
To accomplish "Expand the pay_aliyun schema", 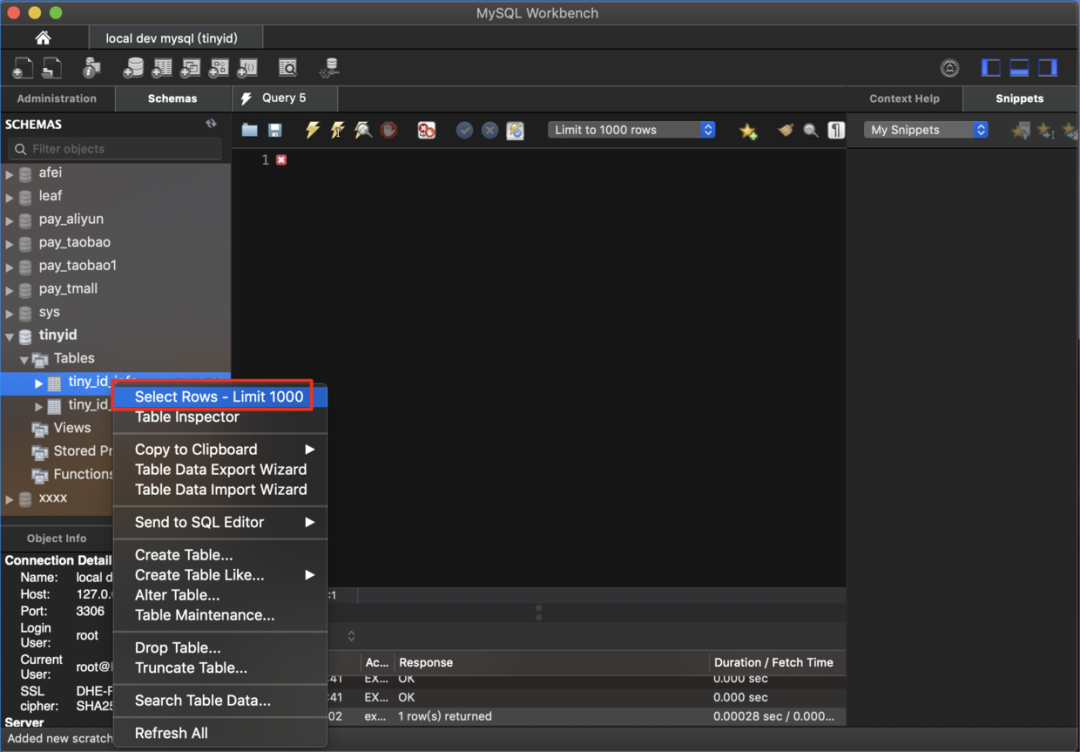I will (9, 221).
